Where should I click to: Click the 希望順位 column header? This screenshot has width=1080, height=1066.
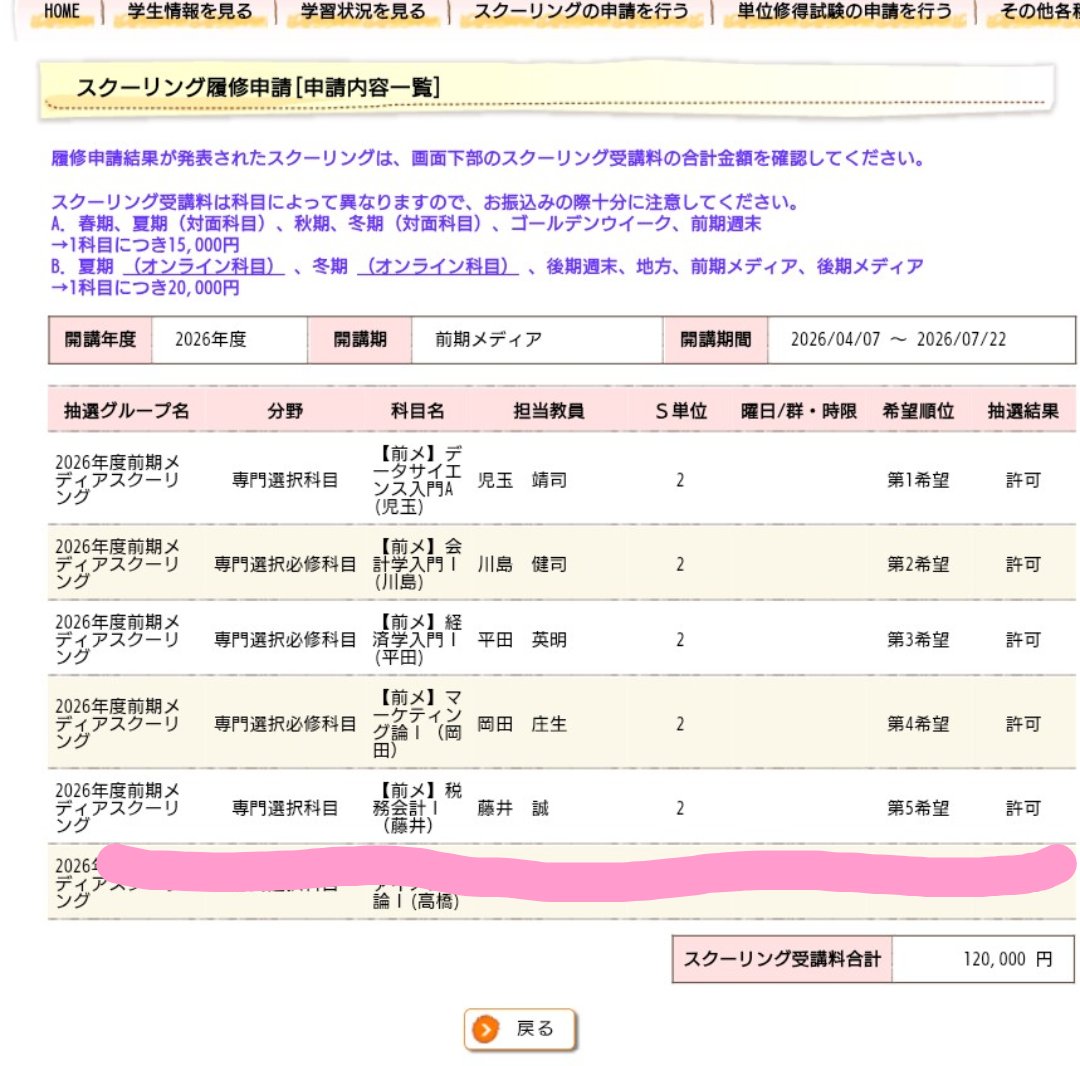click(918, 411)
